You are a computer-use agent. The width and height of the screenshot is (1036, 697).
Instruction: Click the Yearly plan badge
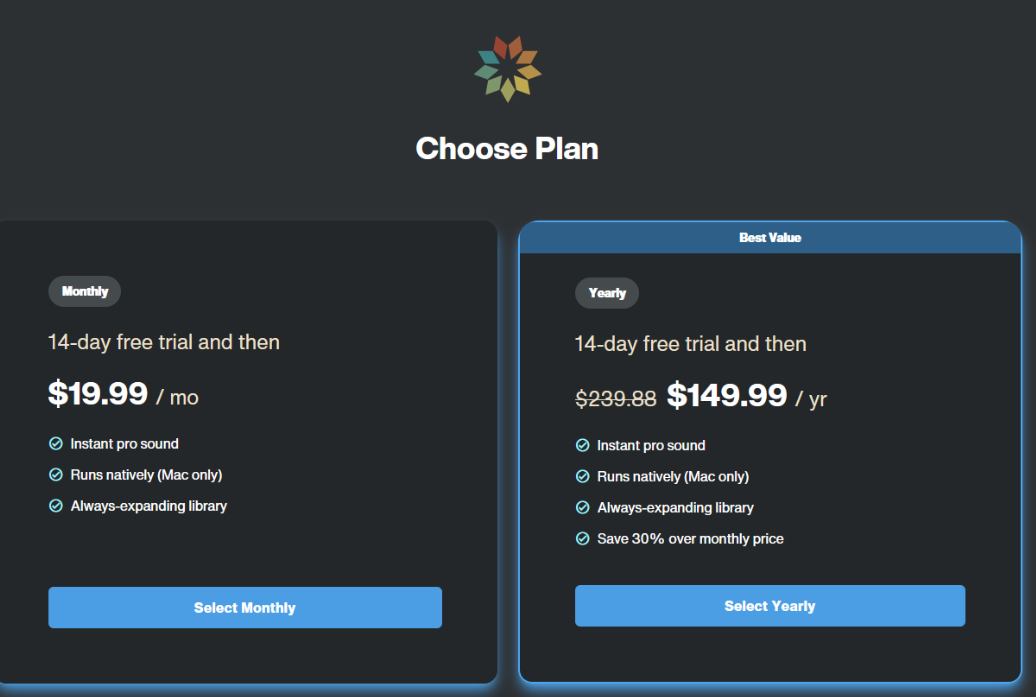pos(607,293)
